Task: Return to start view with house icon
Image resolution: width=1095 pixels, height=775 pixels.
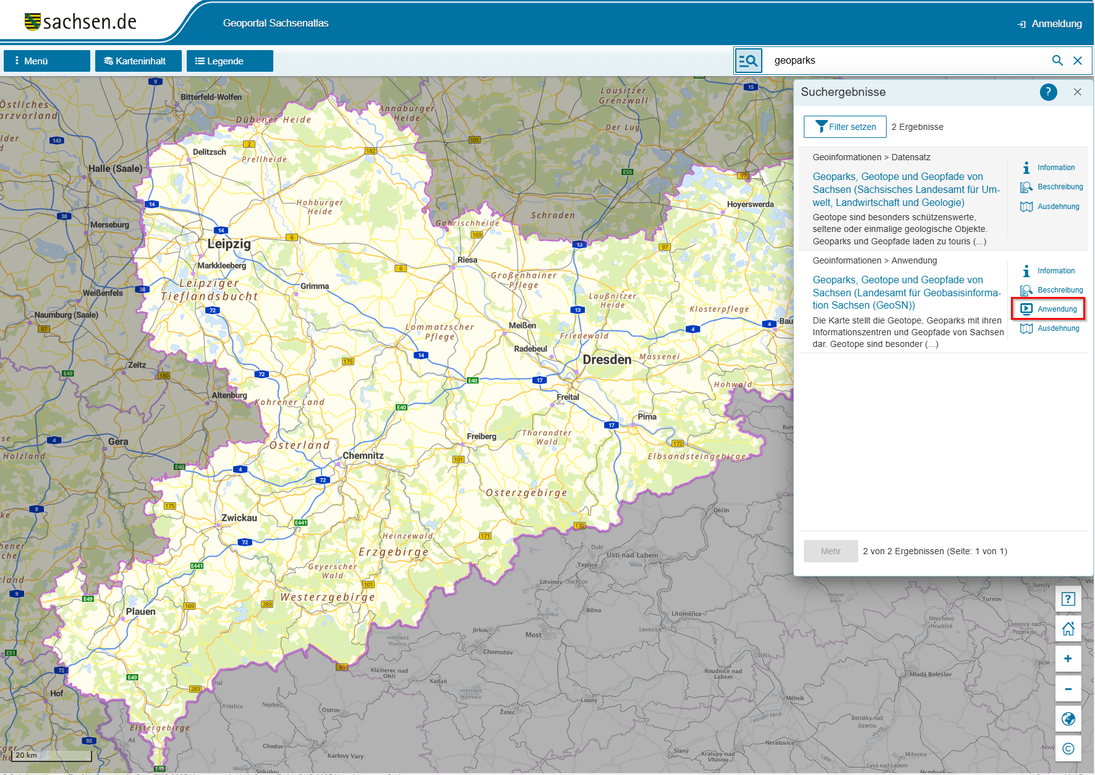Action: 1068,628
